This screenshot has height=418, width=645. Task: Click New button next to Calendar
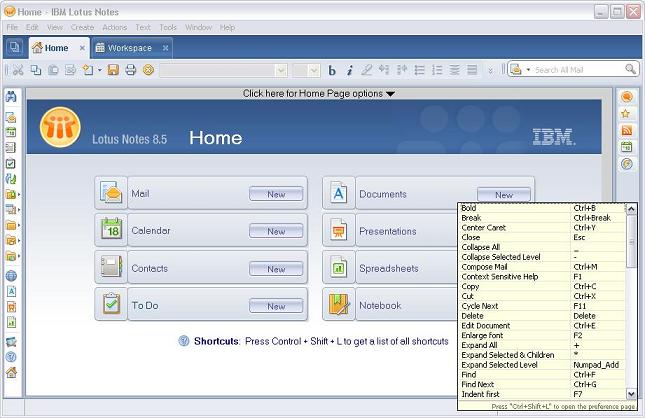(x=276, y=231)
